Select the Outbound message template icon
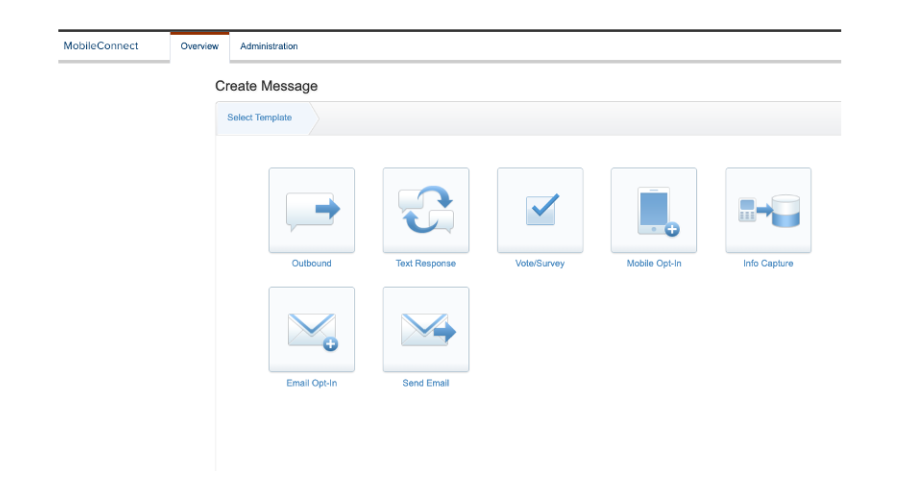This screenshot has width=900, height=500. [312, 210]
